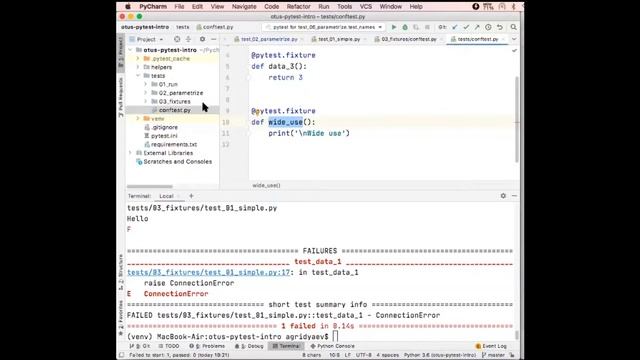Viewport: 640px width, 360px height.
Task: Open the Python Console tool window
Action: (x=333, y=346)
